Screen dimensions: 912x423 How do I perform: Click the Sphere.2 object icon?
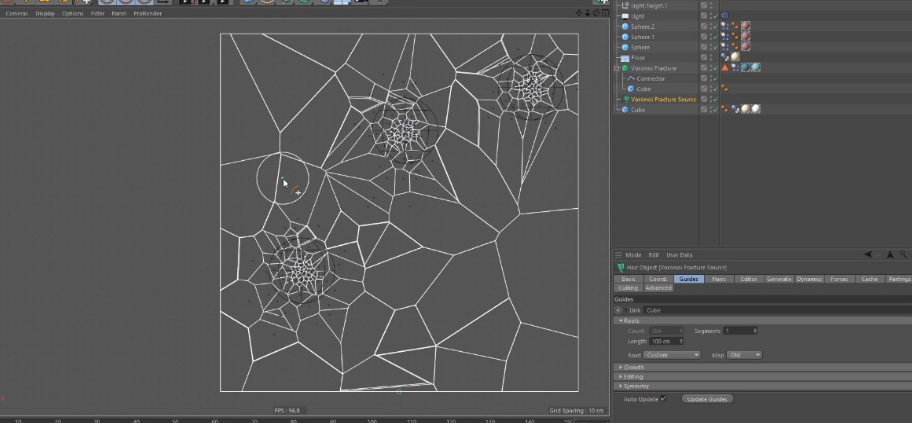(x=625, y=27)
